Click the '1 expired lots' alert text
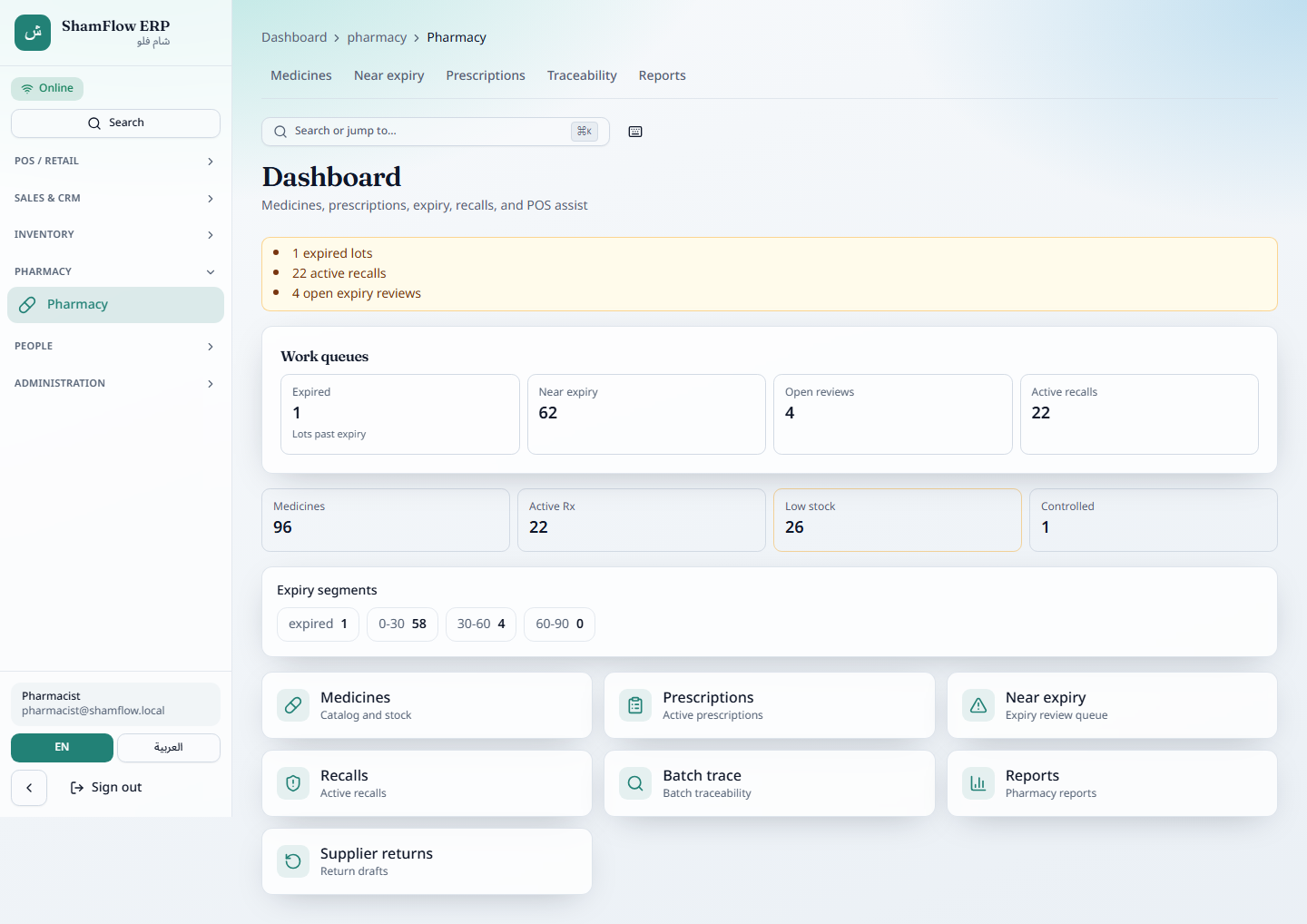This screenshot has width=1307, height=924. point(332,253)
